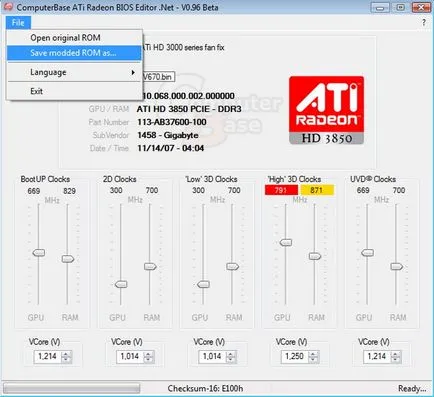
Task: Click Checksum-16: E100h status text
Action: [x=205, y=388]
